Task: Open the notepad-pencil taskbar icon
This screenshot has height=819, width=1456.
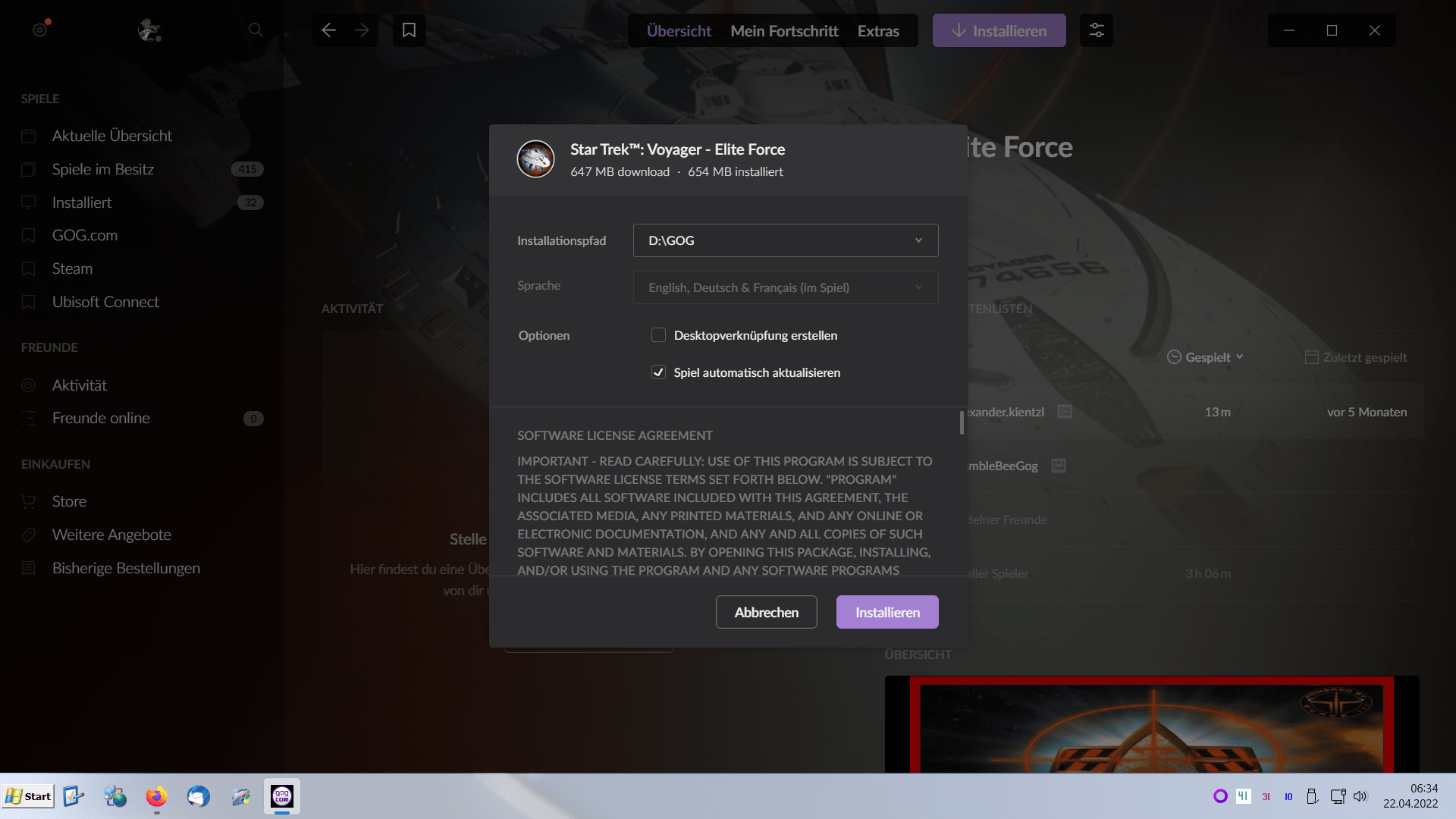Action: coord(74,796)
